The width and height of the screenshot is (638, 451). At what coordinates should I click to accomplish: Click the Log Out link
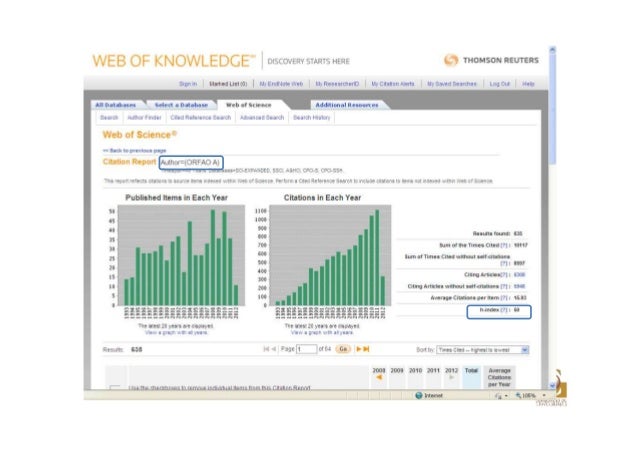pyautogui.click(x=500, y=84)
